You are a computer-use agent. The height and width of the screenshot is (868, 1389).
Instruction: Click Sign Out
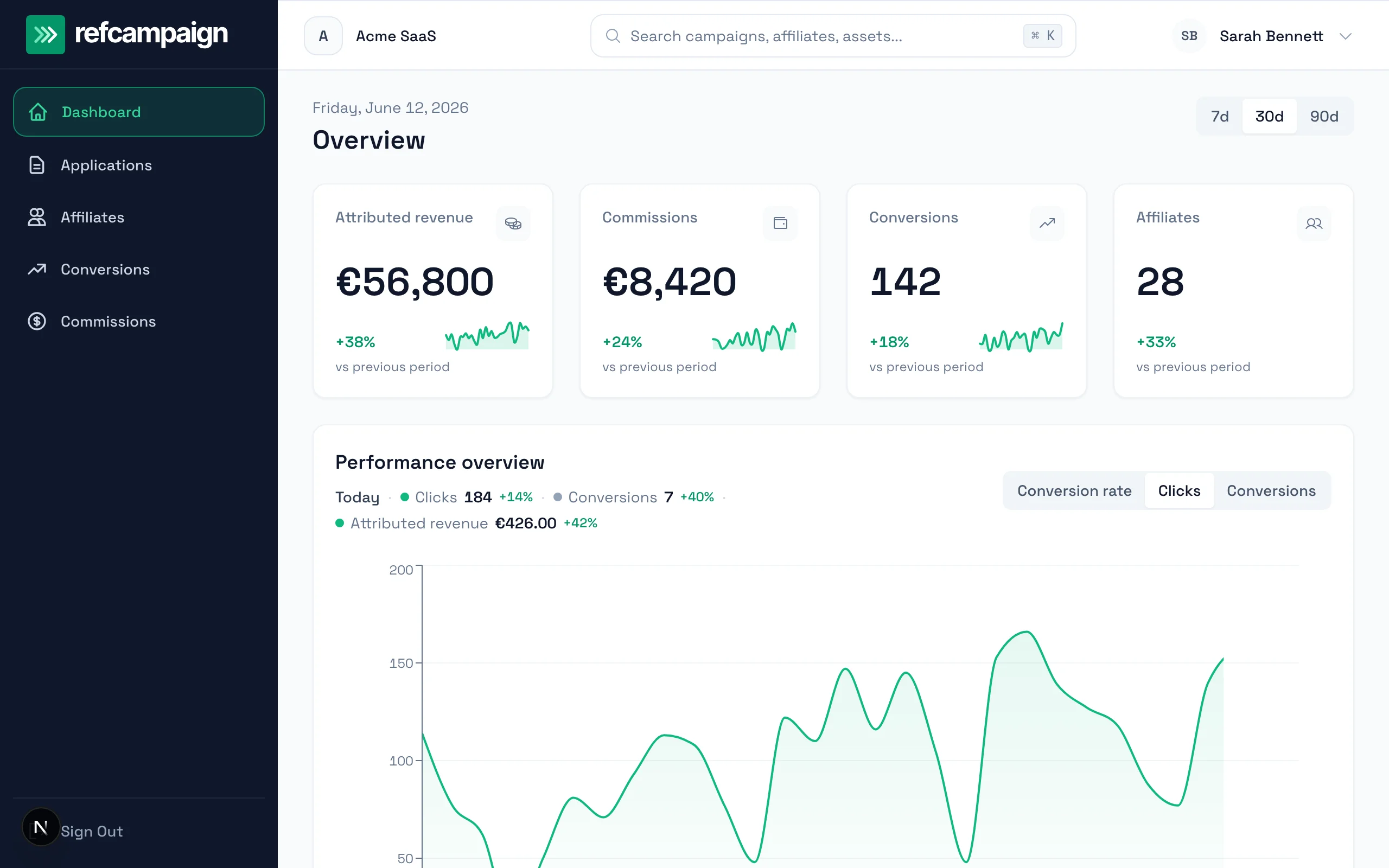(x=92, y=831)
